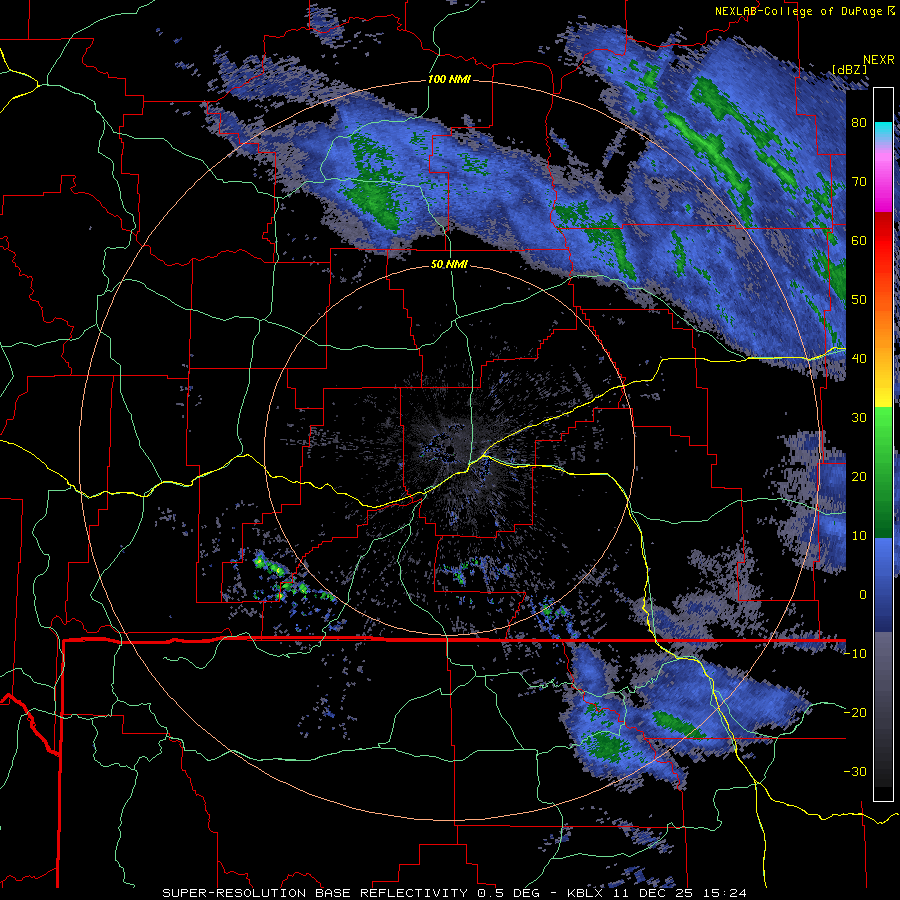Click the -10 dBZ value on scale
This screenshot has width=900, height=900.
pyautogui.click(x=855, y=654)
